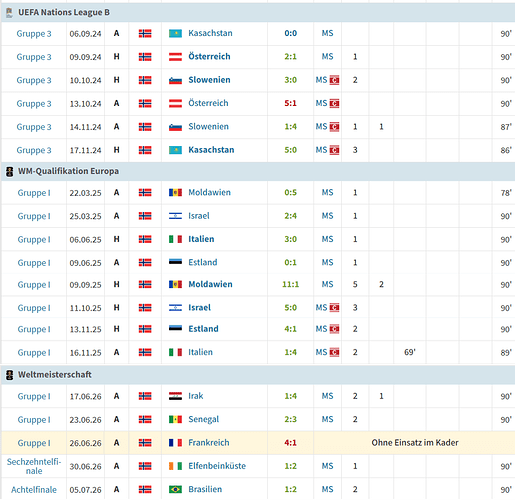The width and height of the screenshot is (515, 500).
Task: Click the Norway flag in Senegal row
Action: click(145, 419)
